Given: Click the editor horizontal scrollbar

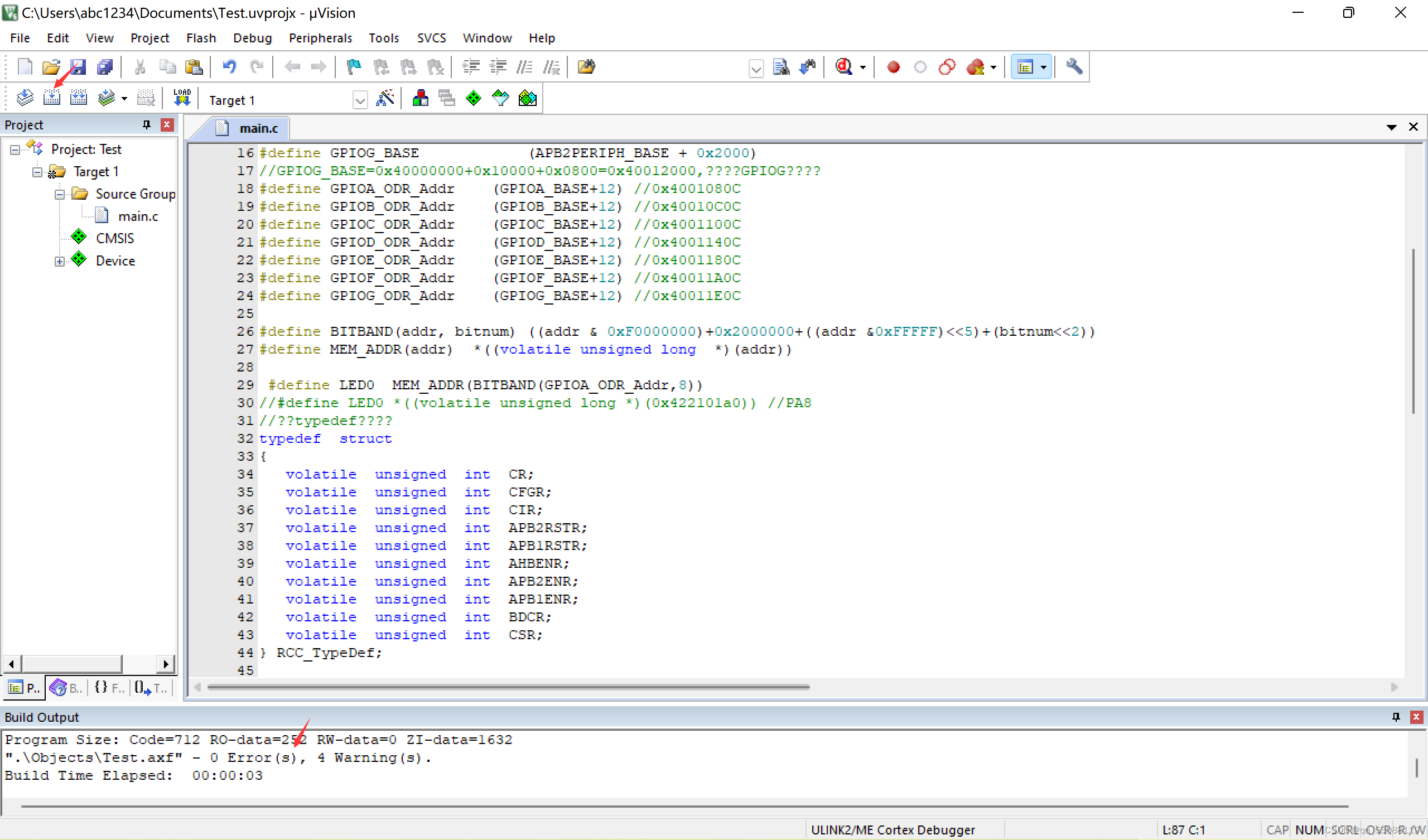Looking at the screenshot, I should [508, 687].
